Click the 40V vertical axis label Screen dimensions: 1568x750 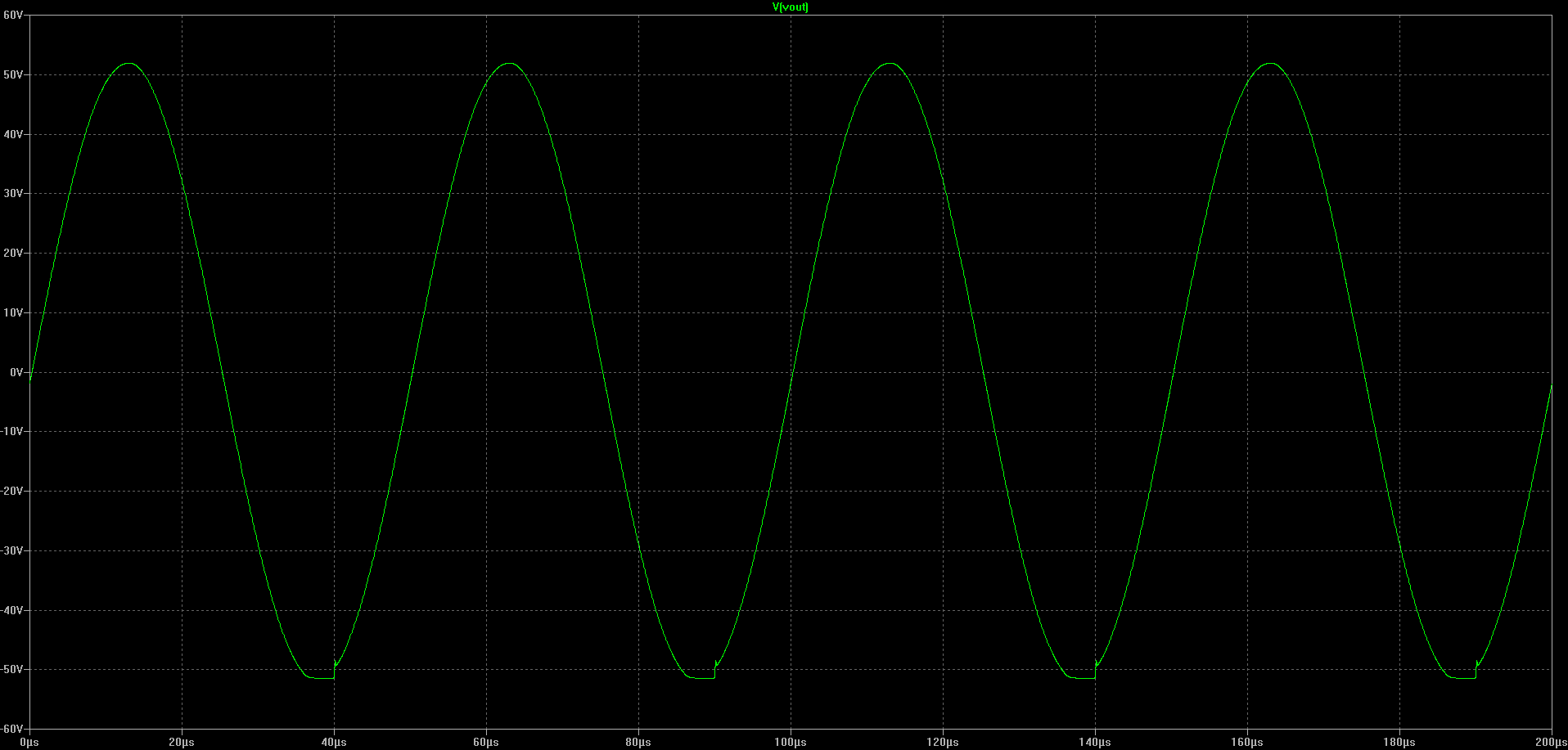(13, 134)
